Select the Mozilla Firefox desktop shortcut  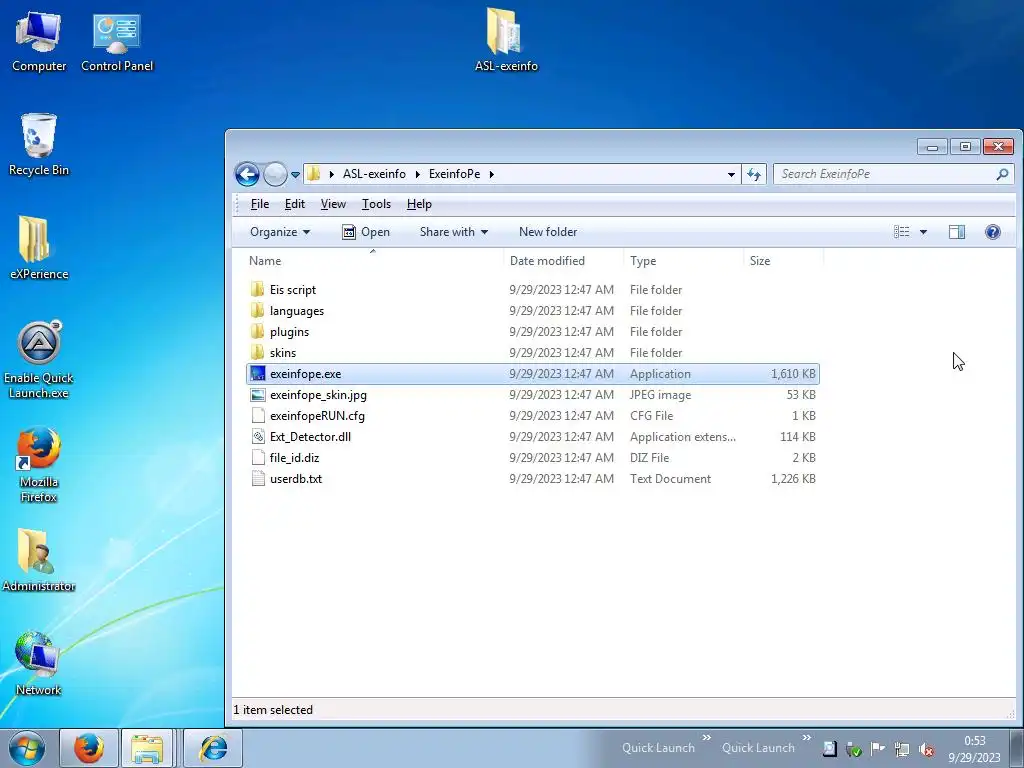tap(39, 465)
